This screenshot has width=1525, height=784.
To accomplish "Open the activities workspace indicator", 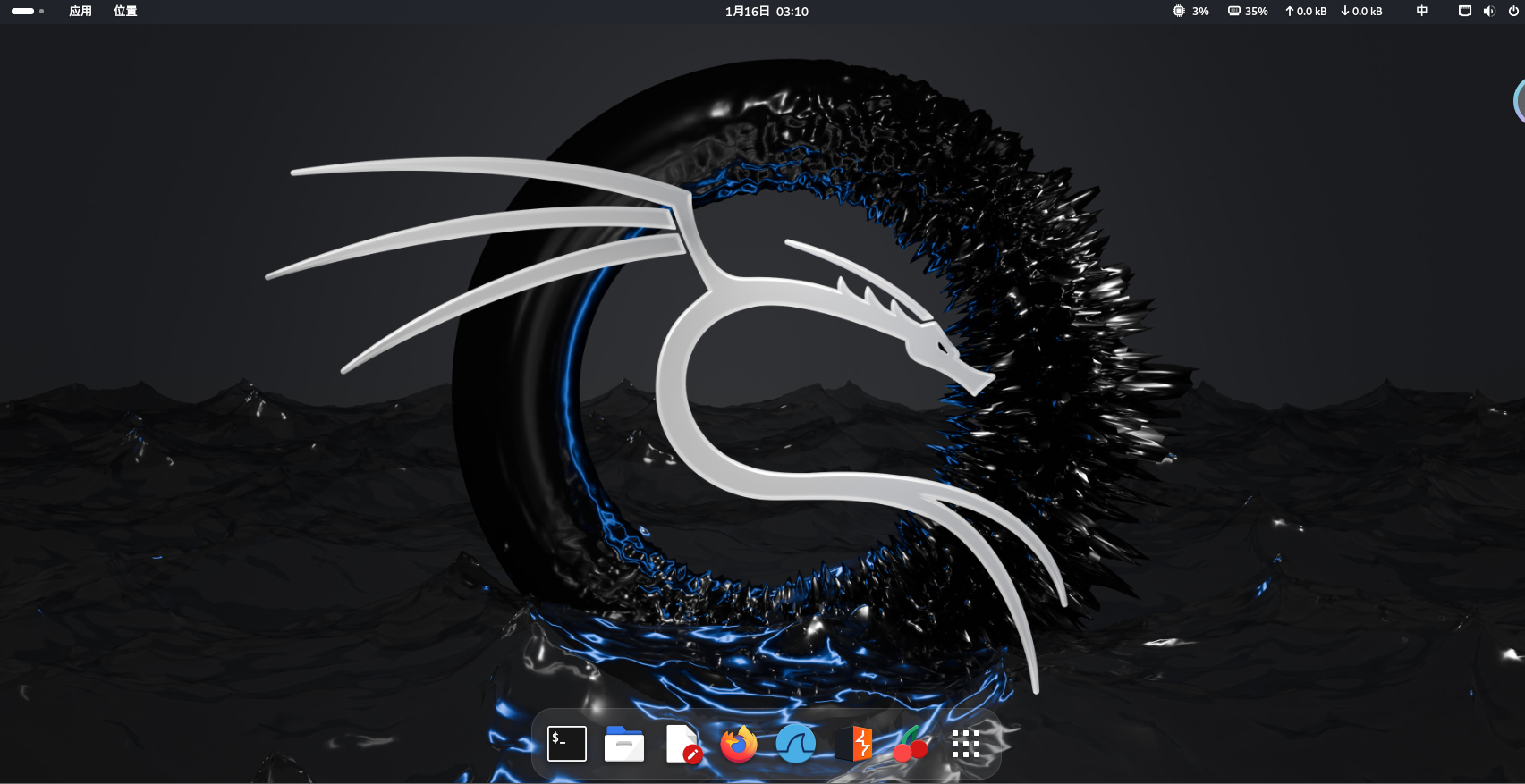I will point(28,12).
